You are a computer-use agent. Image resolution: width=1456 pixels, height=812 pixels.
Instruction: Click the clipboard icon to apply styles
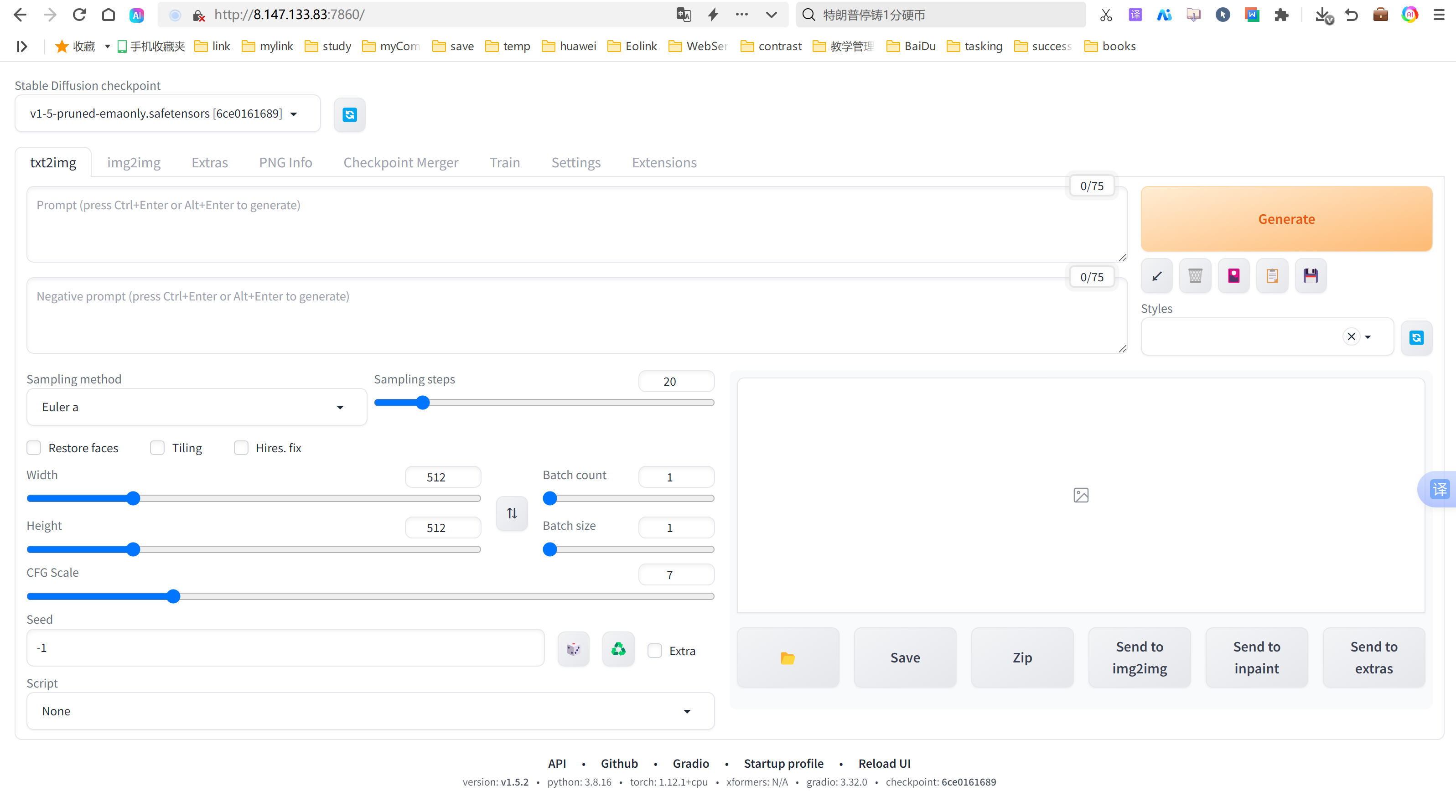tap(1272, 276)
